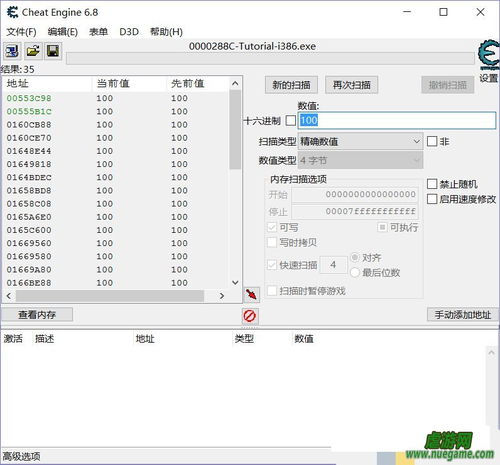Open the 编辑(E) menu
The image size is (500, 465).
tap(63, 32)
